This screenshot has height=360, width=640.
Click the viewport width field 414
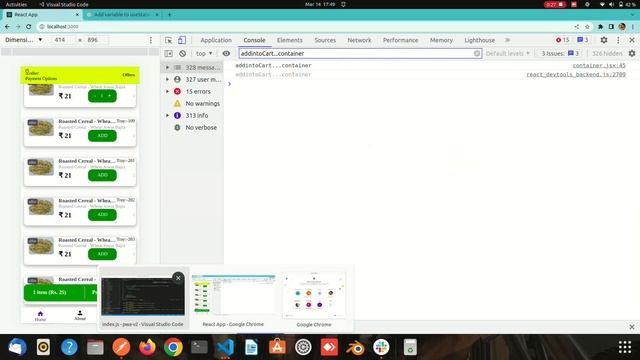pyautogui.click(x=60, y=40)
